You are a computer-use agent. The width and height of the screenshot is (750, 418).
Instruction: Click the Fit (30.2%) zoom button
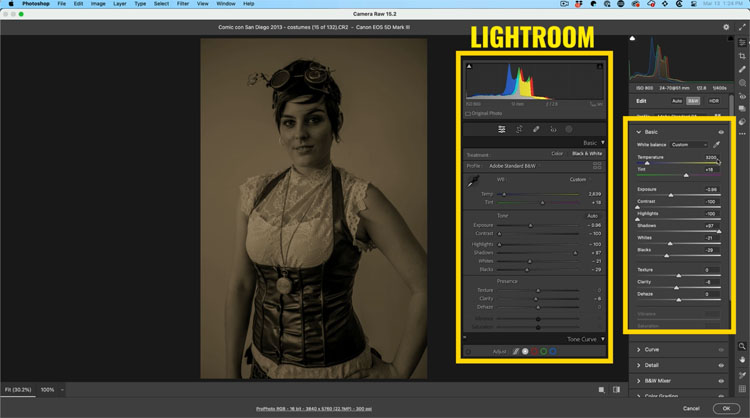pyautogui.click(x=18, y=390)
